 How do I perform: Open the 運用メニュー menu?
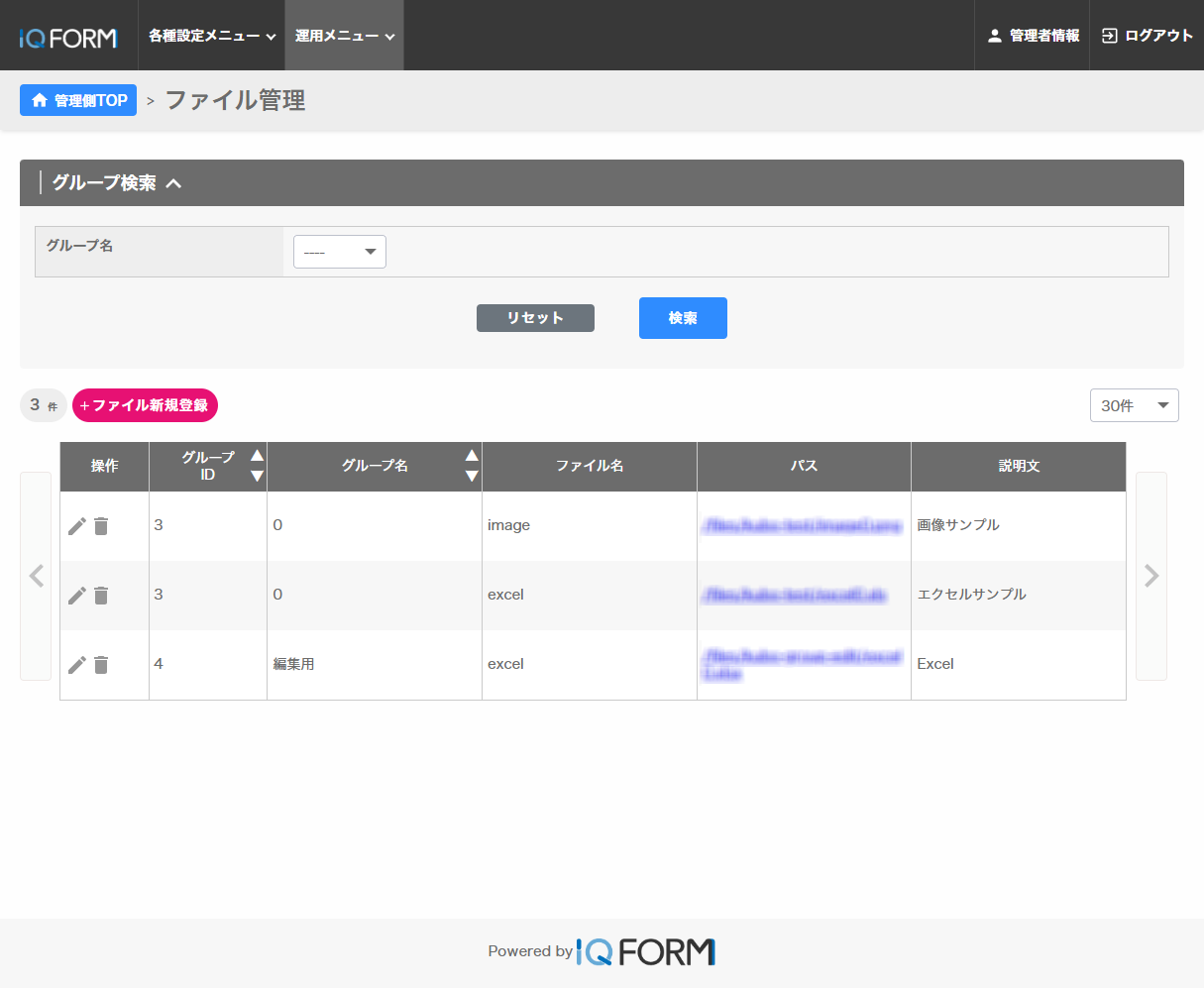344,36
